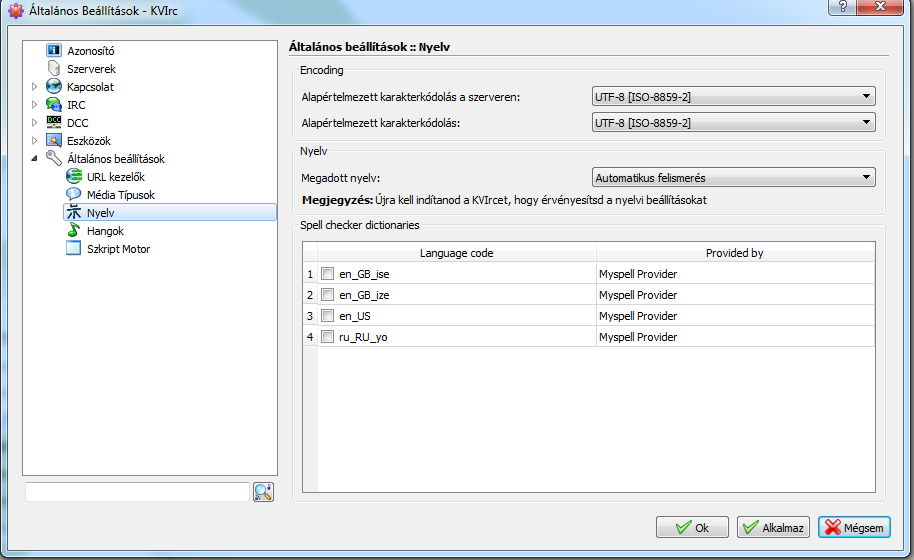Expand the IRC tree node
The width and height of the screenshot is (914, 560).
tap(34, 105)
